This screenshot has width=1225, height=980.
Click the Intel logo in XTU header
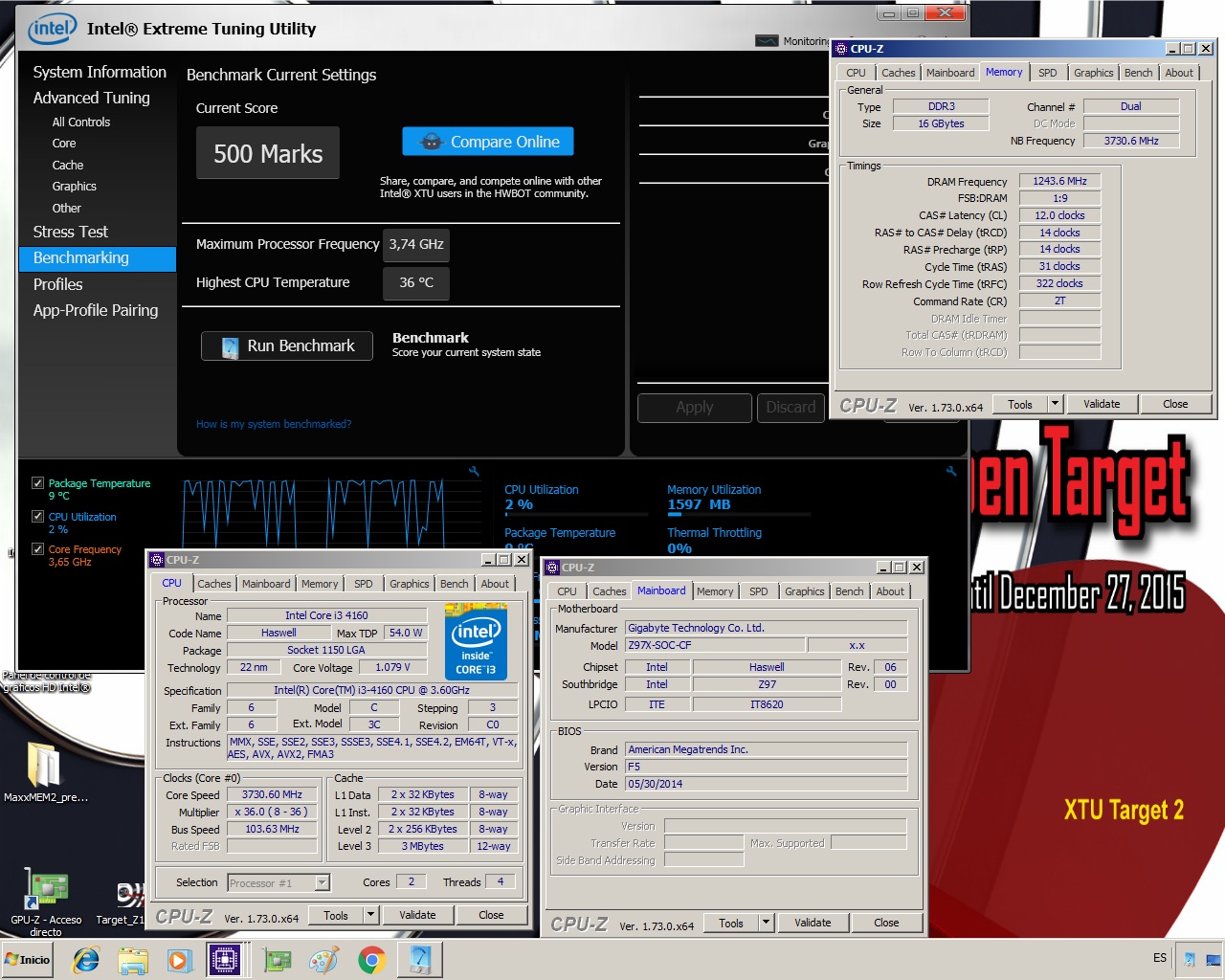[x=53, y=29]
